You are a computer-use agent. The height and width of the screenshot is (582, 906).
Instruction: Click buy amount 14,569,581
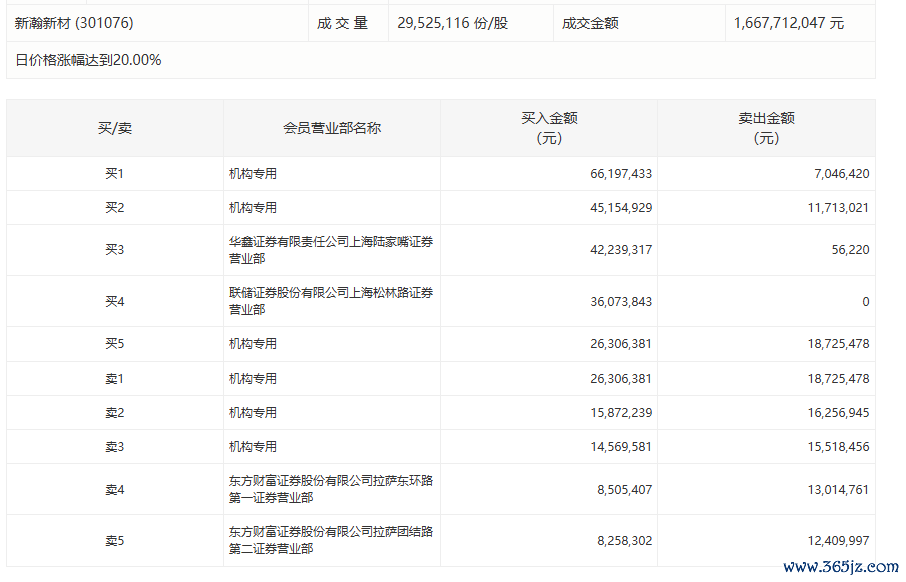tap(621, 447)
